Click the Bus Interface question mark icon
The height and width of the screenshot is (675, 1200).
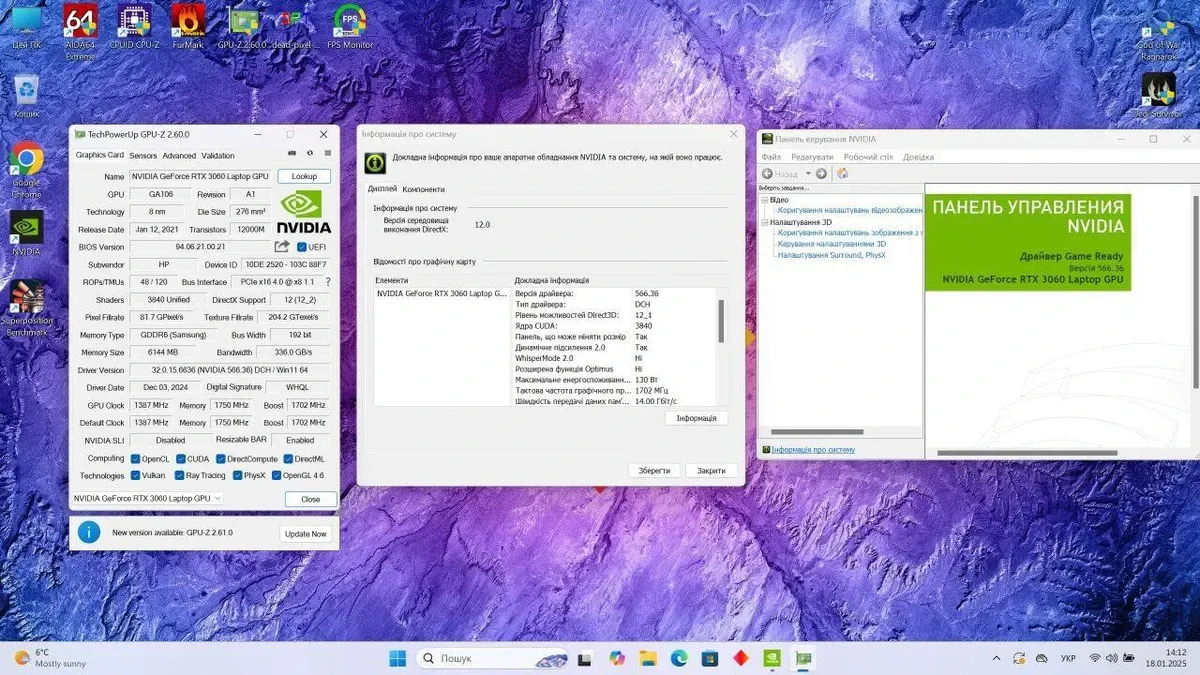click(327, 282)
